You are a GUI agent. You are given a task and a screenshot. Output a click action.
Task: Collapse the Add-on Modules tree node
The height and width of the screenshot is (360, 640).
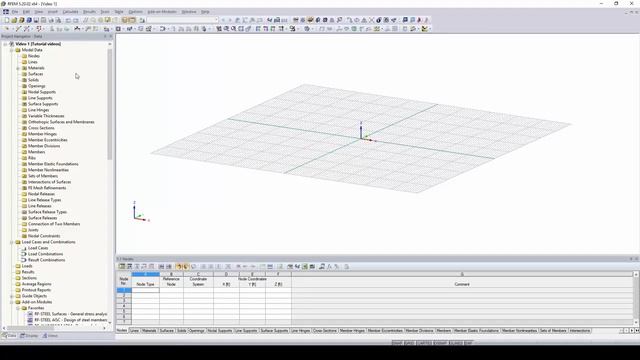pos(12,302)
